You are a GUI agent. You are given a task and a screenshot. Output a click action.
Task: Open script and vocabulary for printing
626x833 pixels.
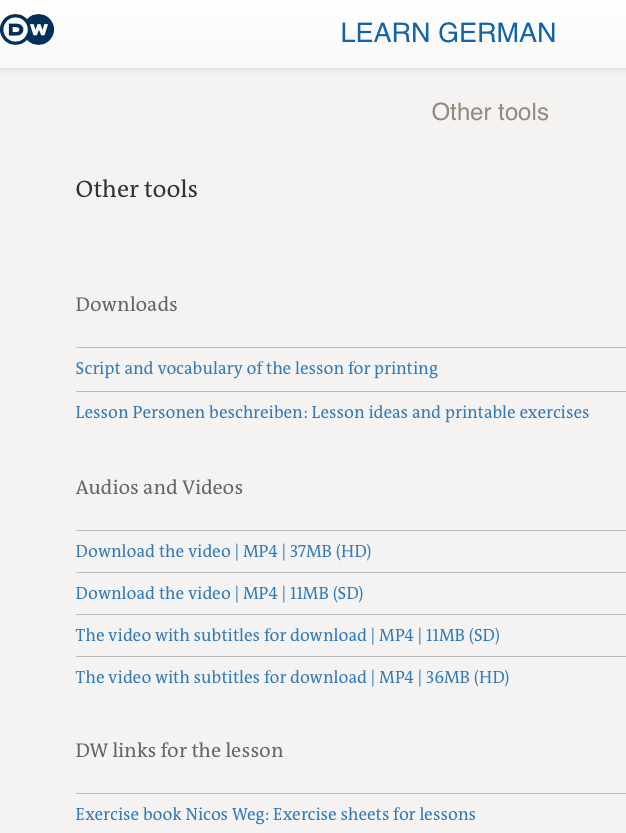[x=257, y=369]
